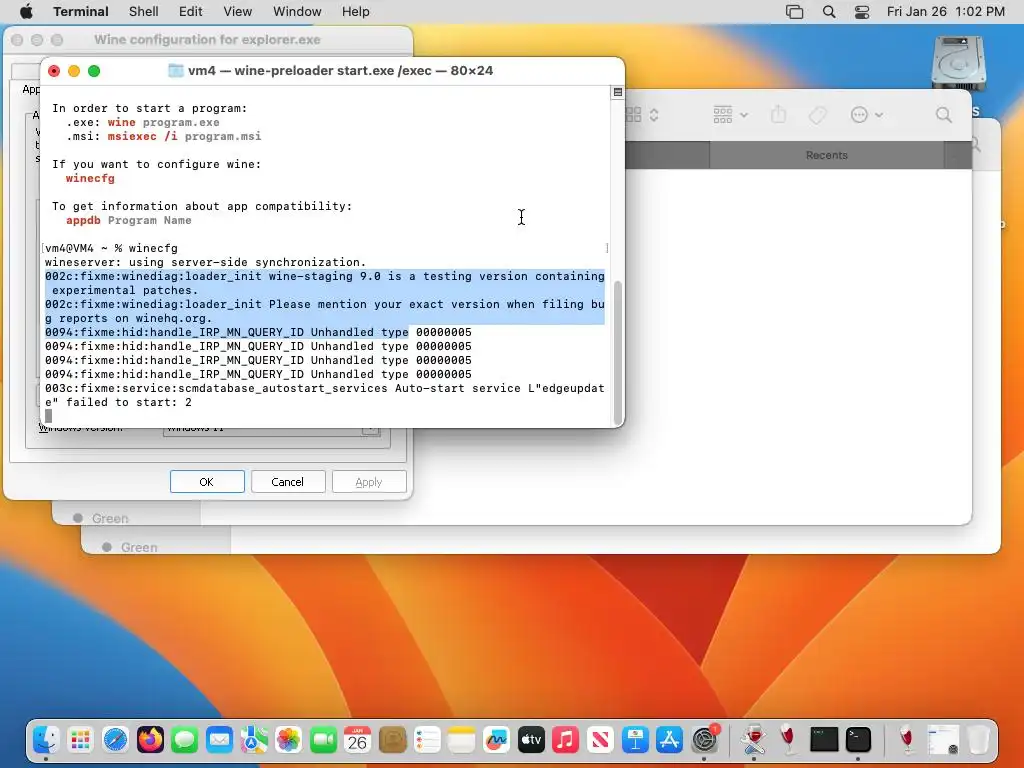The height and width of the screenshot is (768, 1024).
Task: Open Launchpad in the dock
Action: point(80,740)
